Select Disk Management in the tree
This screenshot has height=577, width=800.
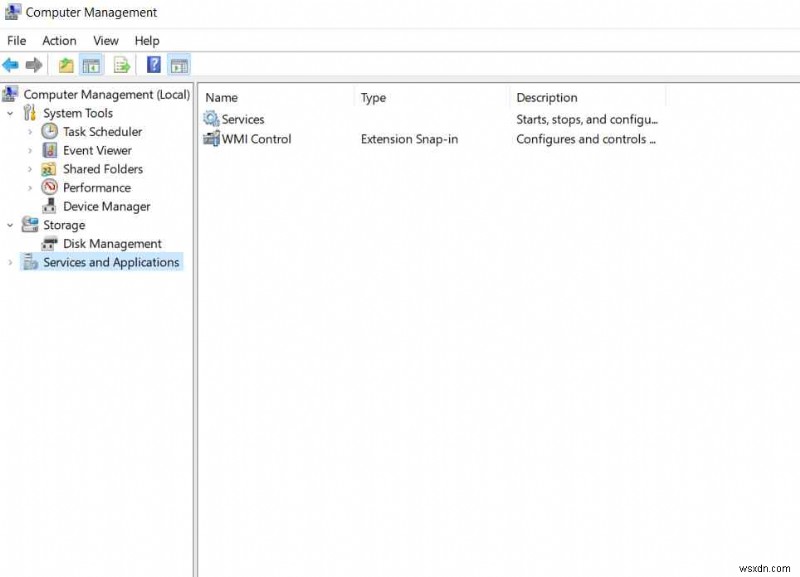[111, 243]
